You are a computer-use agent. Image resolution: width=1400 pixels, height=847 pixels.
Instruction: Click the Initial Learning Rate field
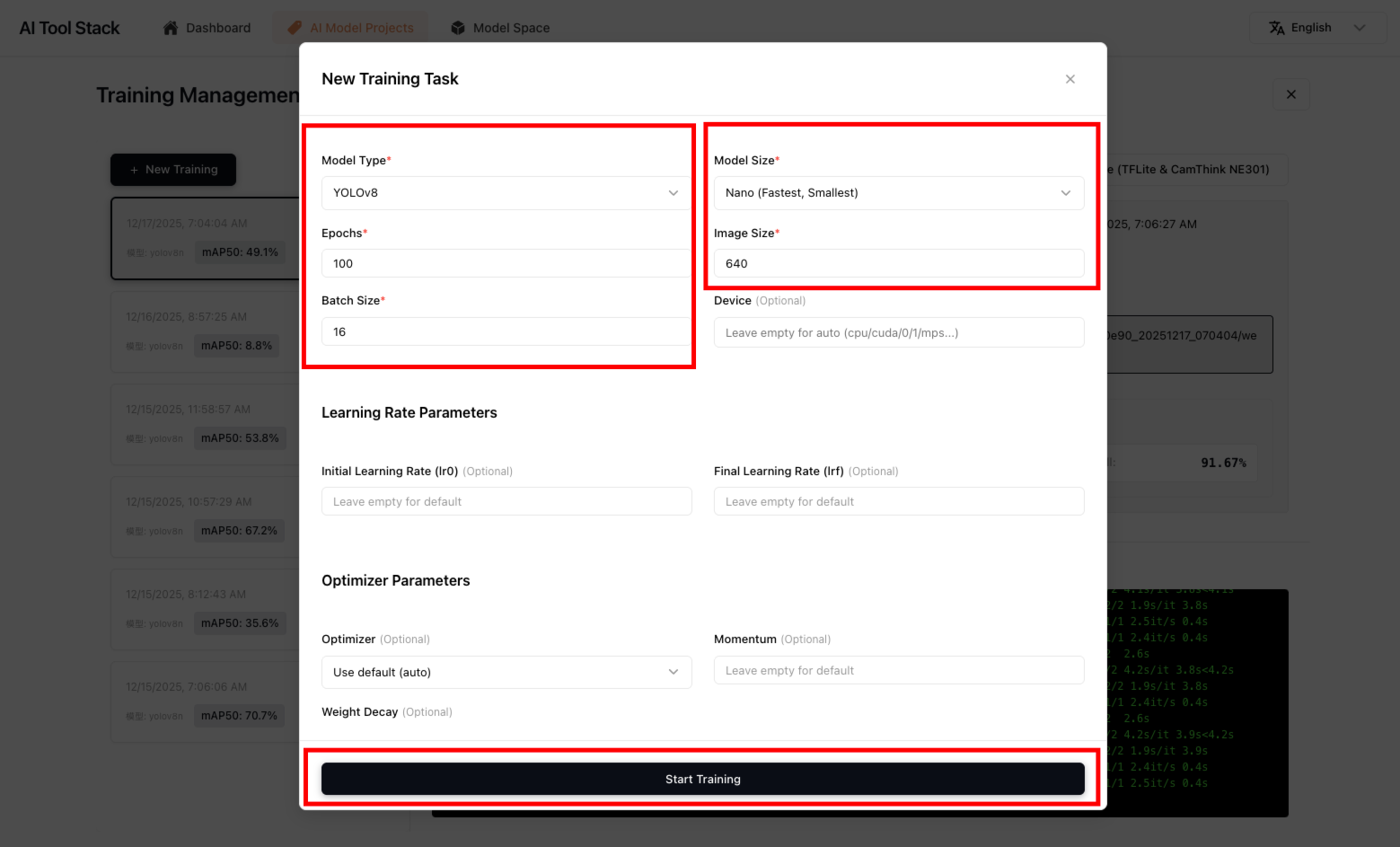tap(506, 502)
